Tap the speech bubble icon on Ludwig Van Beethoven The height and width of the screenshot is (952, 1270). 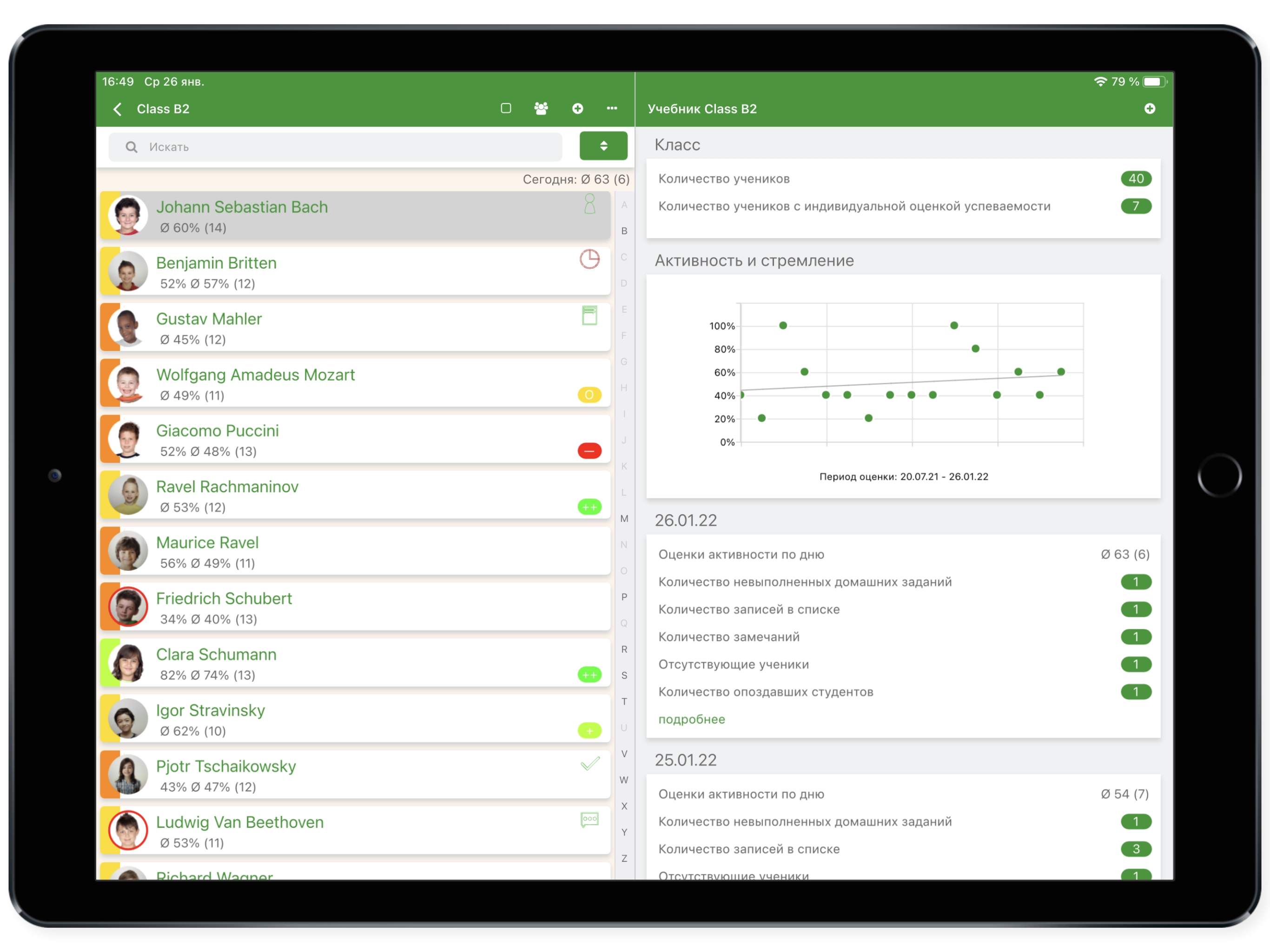[589, 819]
